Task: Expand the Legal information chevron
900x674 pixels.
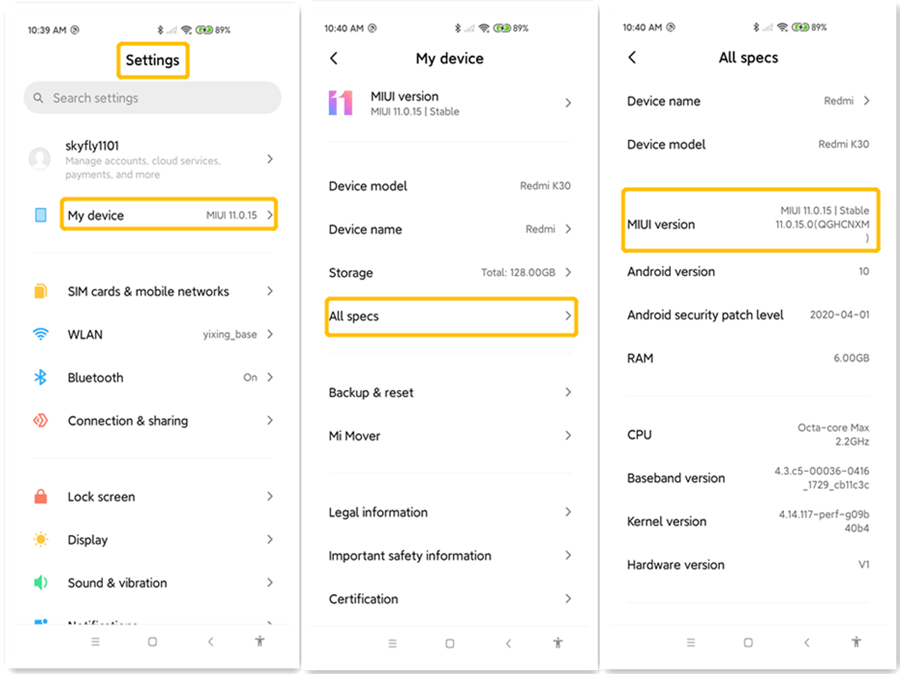Action: [568, 512]
